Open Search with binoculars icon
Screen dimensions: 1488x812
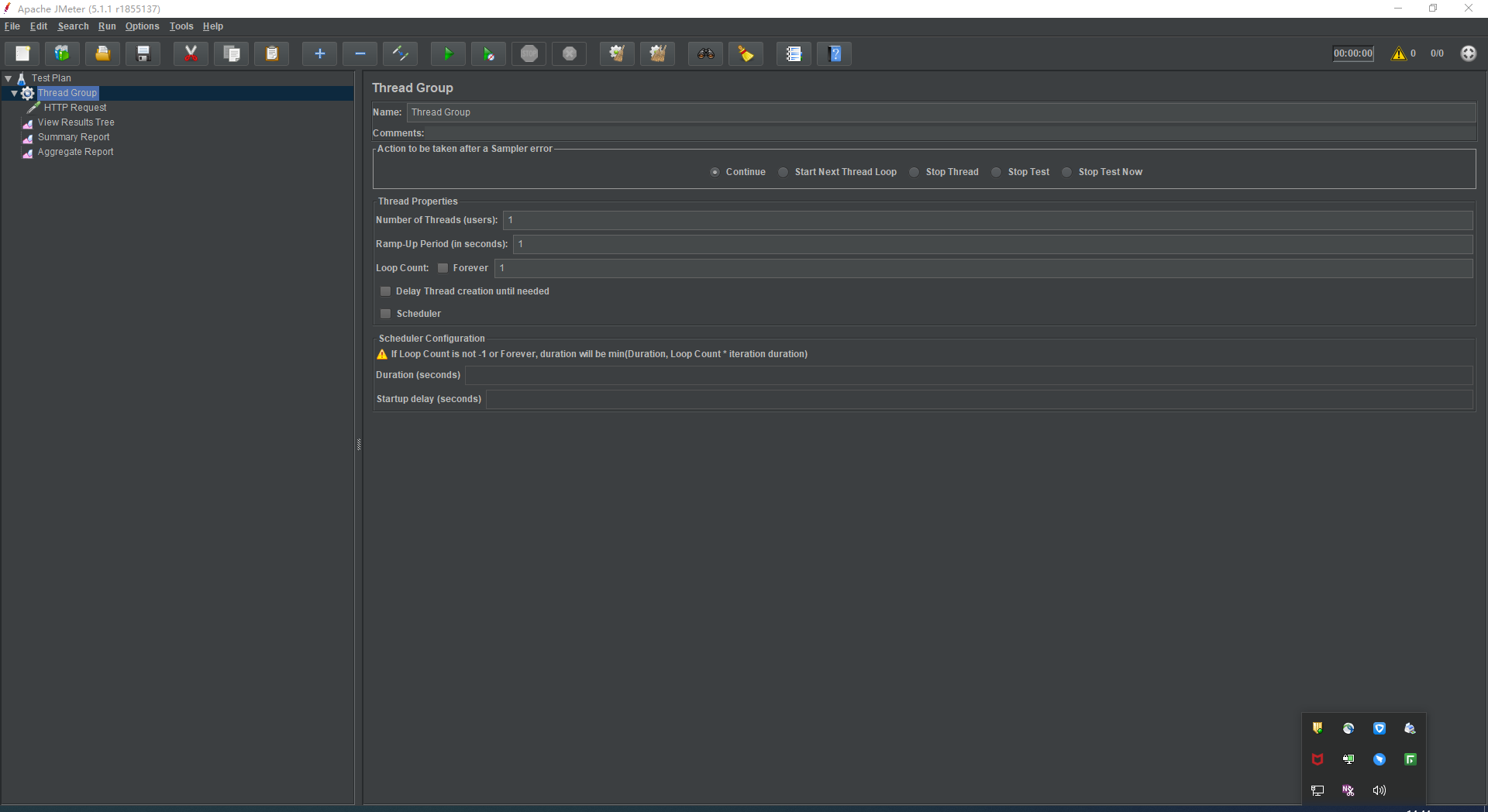pos(705,53)
